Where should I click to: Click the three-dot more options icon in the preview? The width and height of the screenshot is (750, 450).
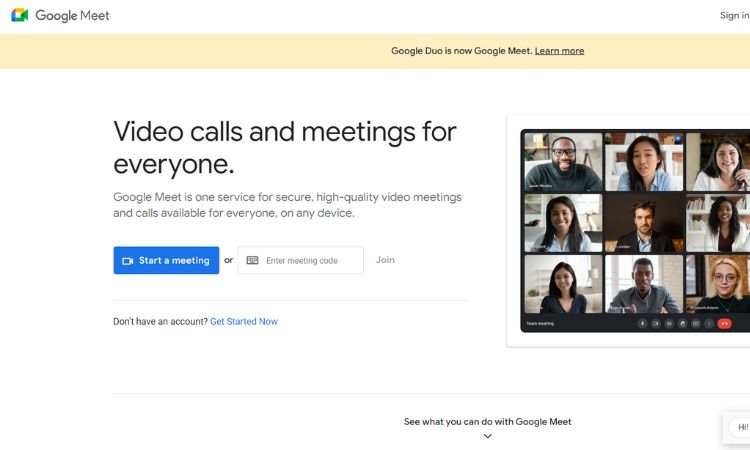pyautogui.click(x=709, y=324)
